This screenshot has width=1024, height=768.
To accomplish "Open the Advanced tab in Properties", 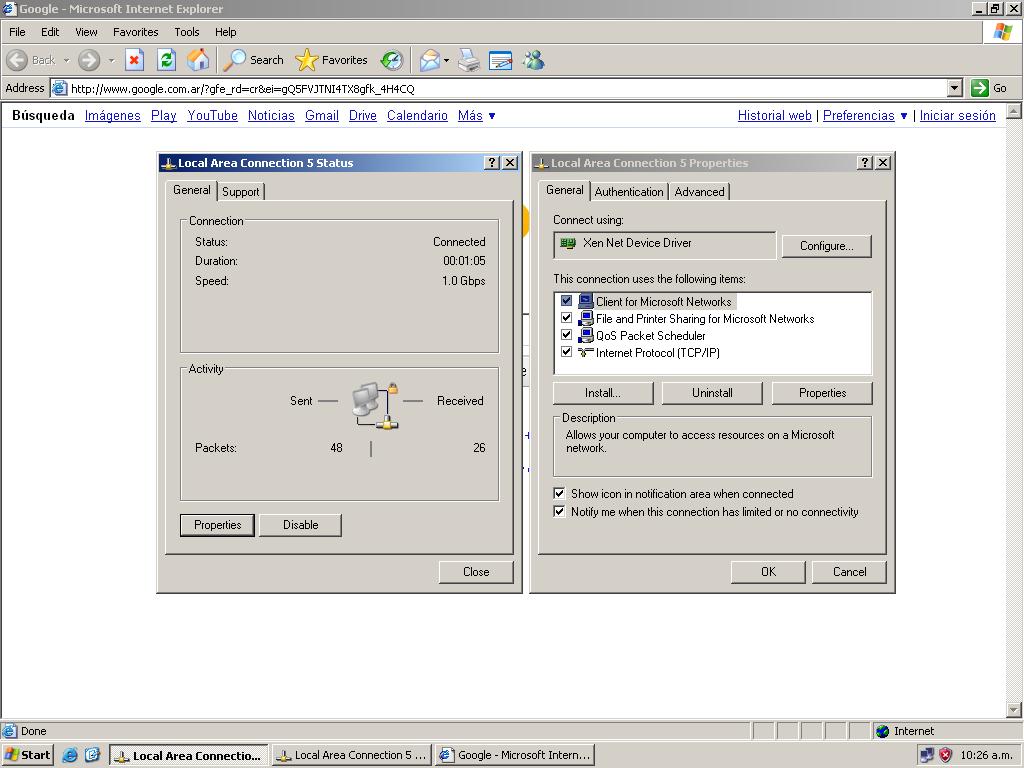I will 699,192.
